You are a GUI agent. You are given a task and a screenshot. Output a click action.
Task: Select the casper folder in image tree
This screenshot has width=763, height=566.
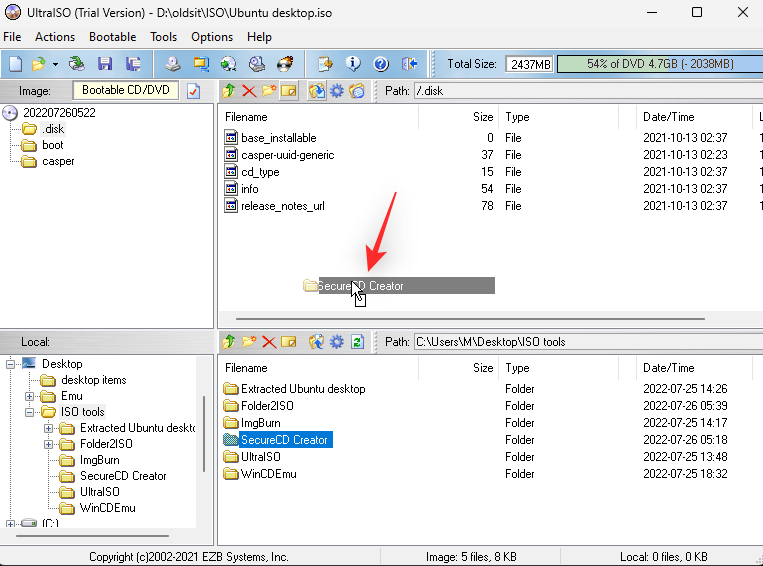pyautogui.click(x=58, y=161)
